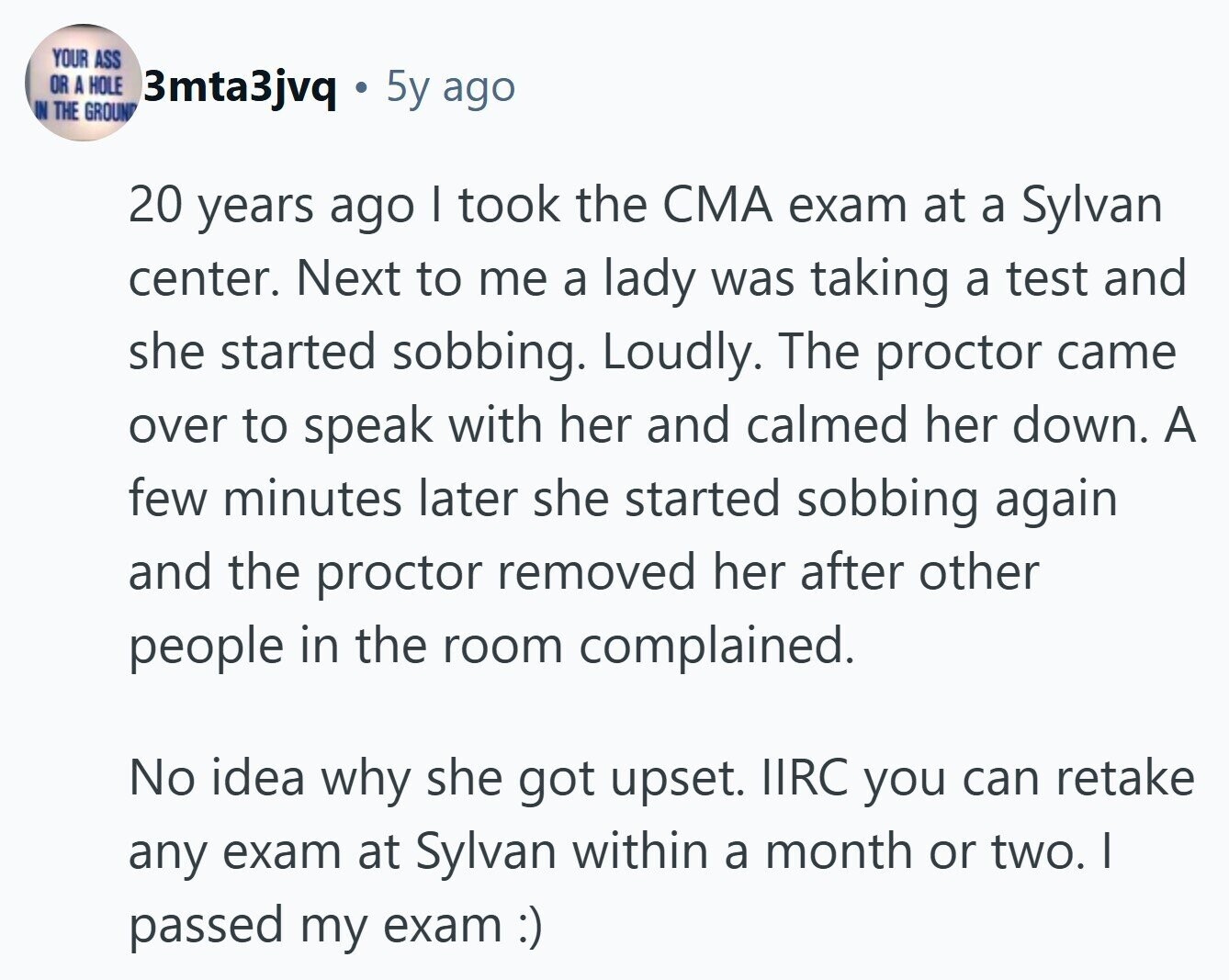Click the "5y ago" comment timestamp

450,87
